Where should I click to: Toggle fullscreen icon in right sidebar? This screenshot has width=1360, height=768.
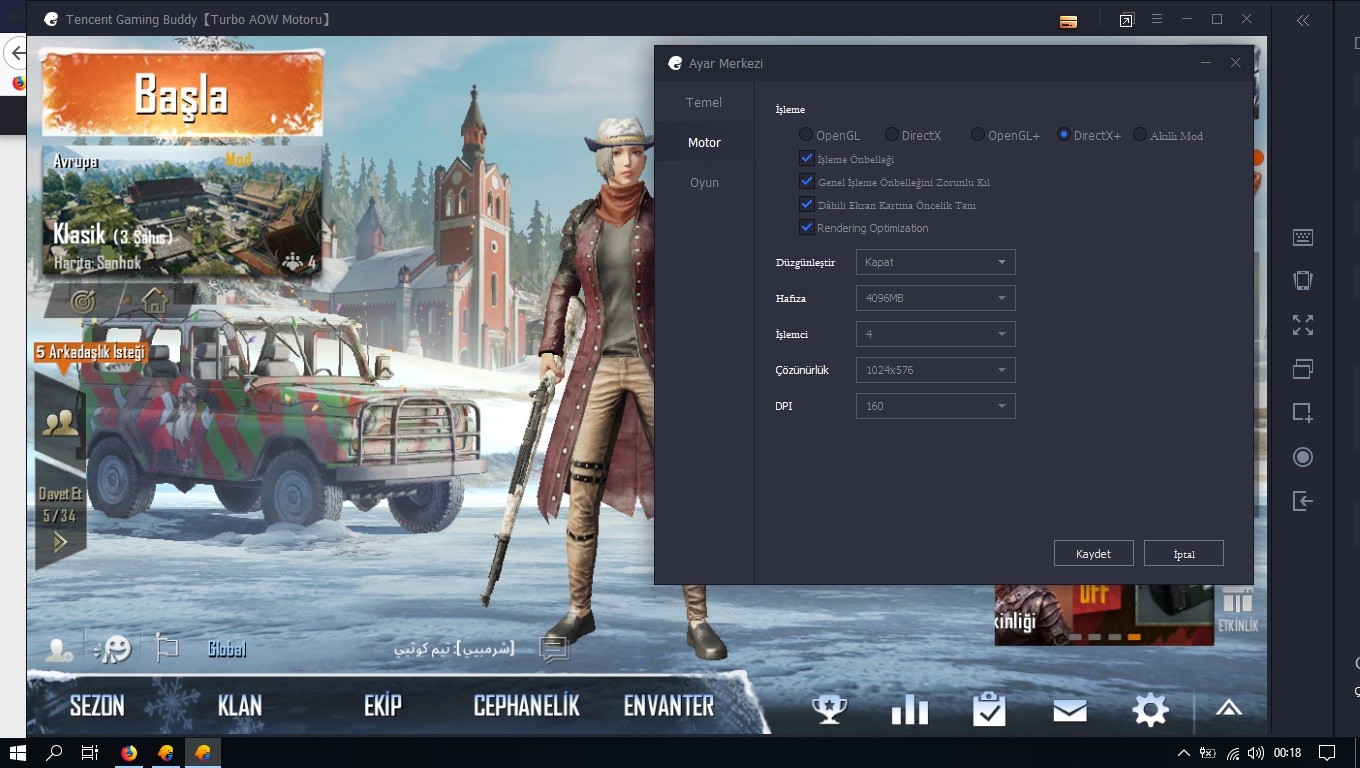(x=1302, y=325)
